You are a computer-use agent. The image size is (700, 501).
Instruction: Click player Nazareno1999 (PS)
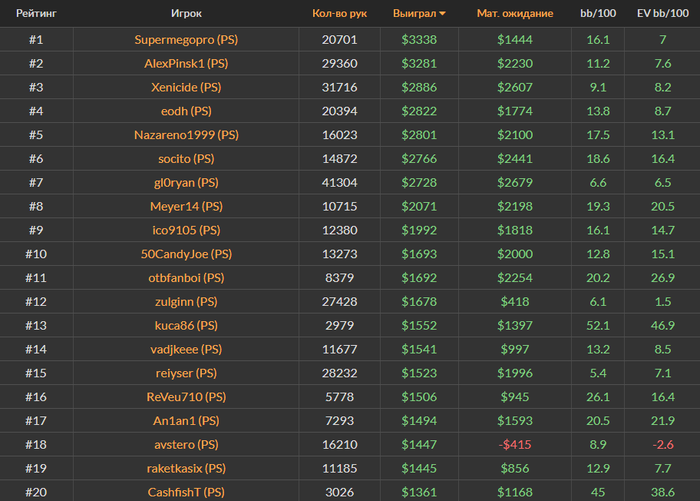[186, 135]
